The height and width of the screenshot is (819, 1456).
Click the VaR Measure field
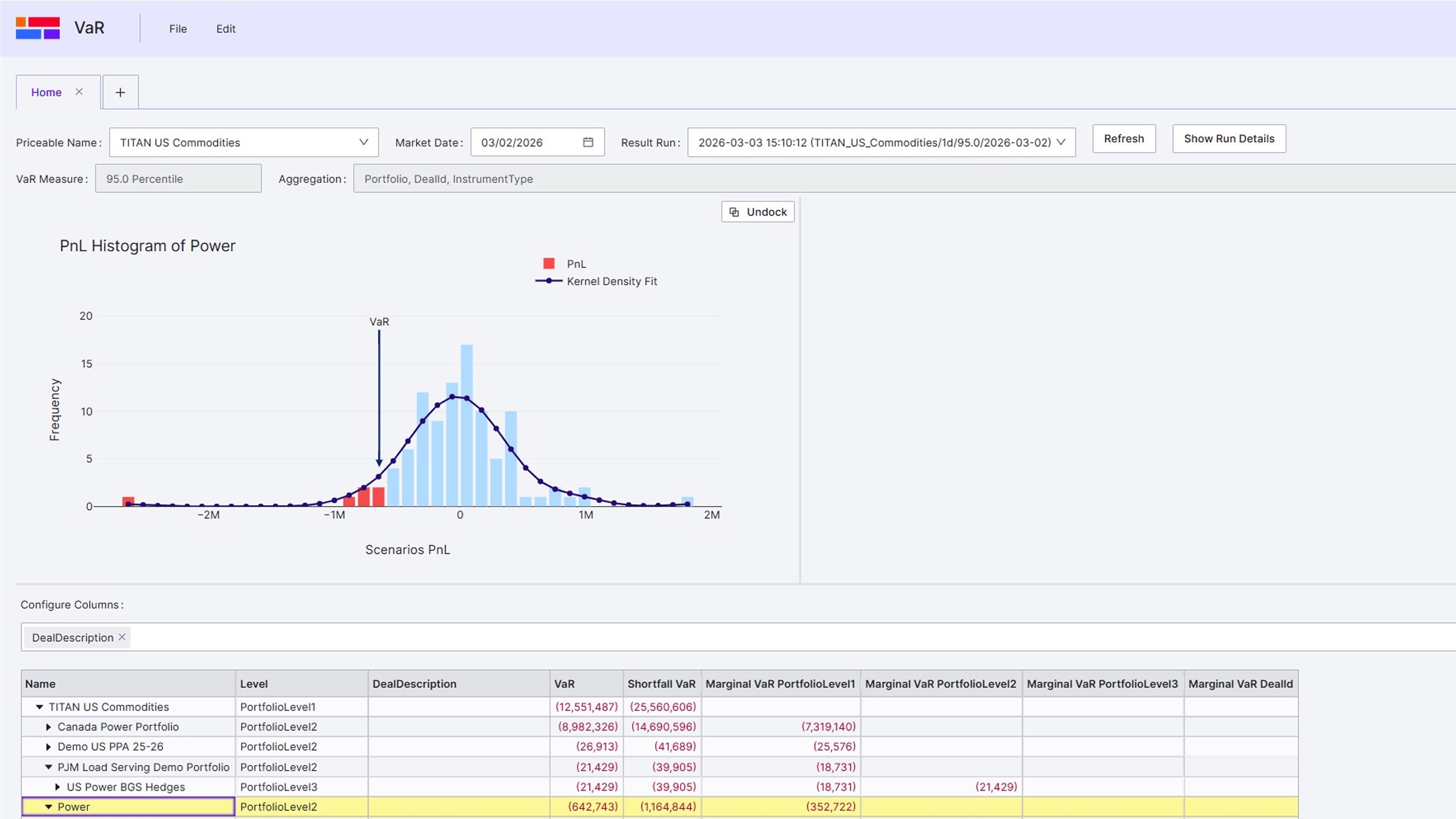178,178
